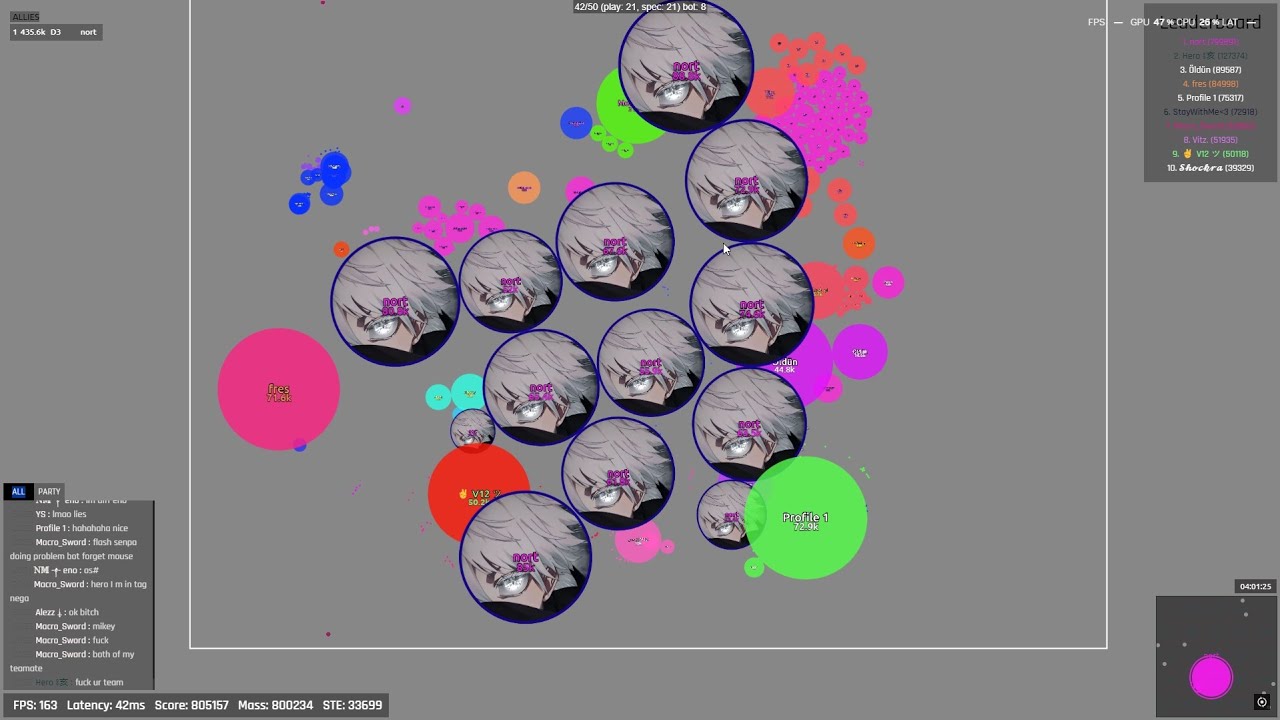1280x720 pixels.
Task: Select leaderboard entry 10. Shockra (39329)
Action: pos(1210,168)
